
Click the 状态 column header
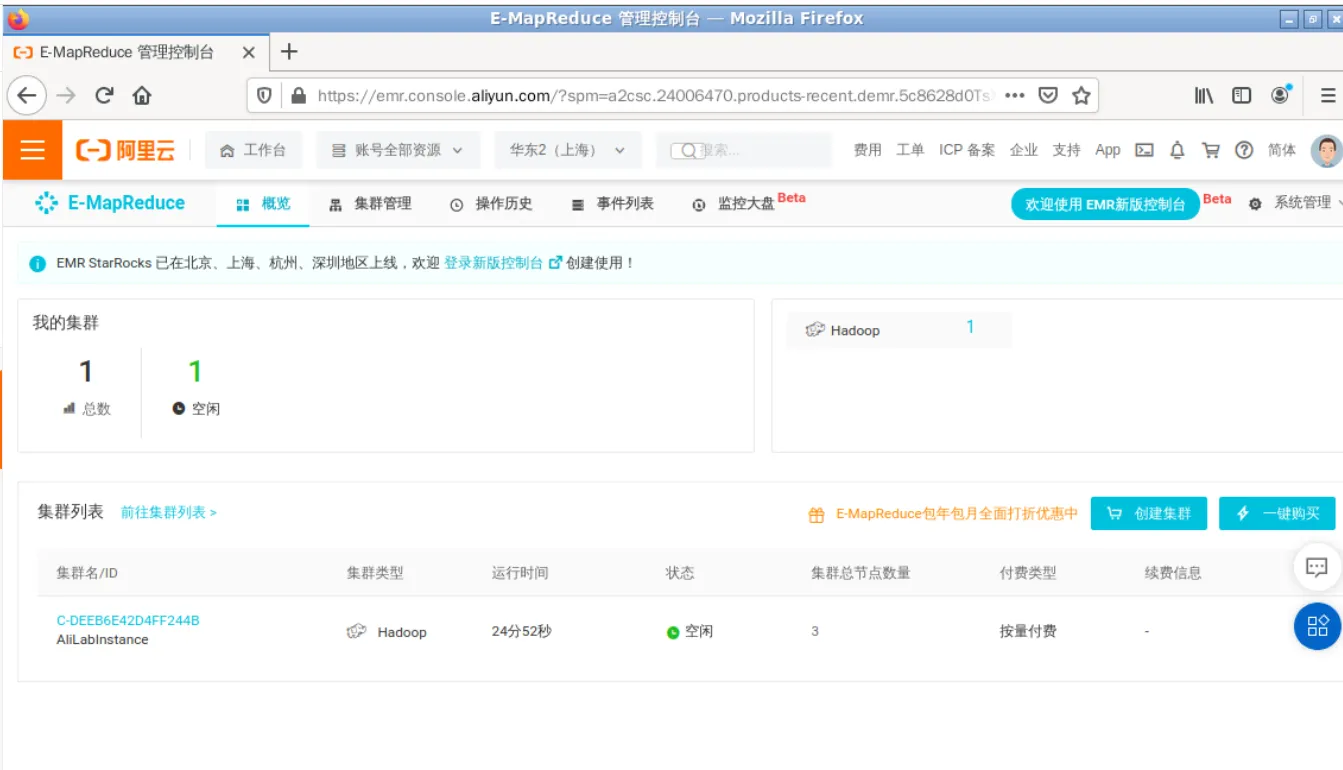tap(680, 573)
